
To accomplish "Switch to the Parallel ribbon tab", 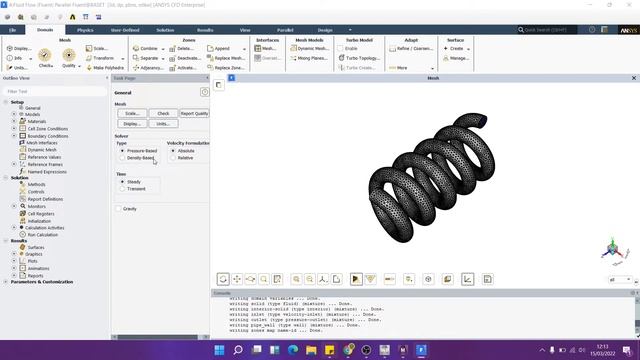I will pyautogui.click(x=285, y=30).
